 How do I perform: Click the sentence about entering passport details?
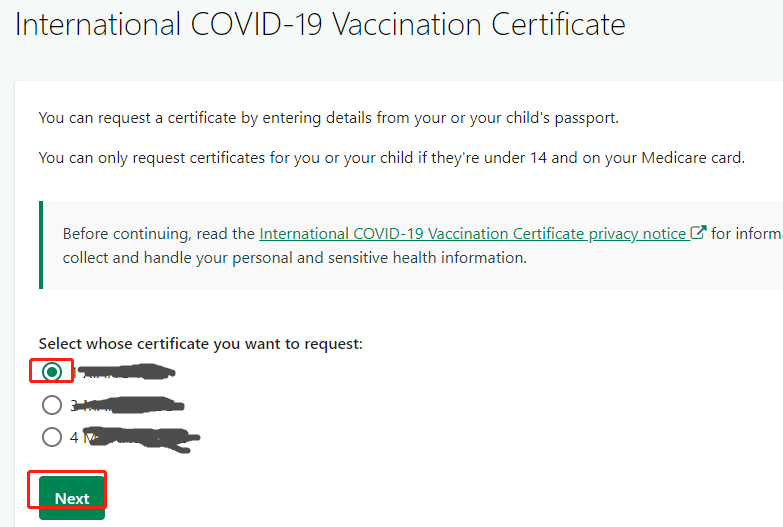[x=329, y=118]
